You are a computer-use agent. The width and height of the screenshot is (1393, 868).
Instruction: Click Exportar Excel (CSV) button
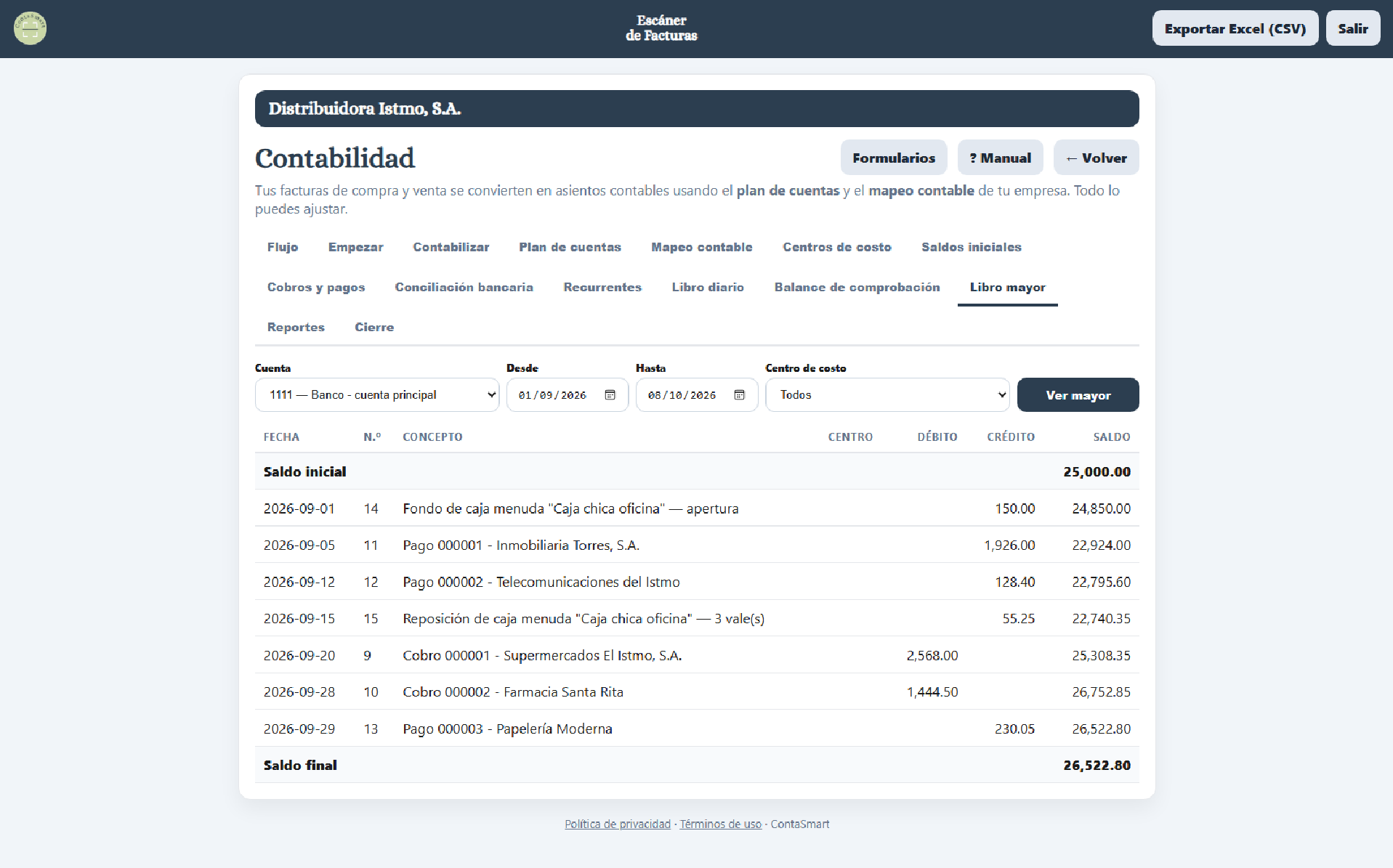(x=1235, y=28)
